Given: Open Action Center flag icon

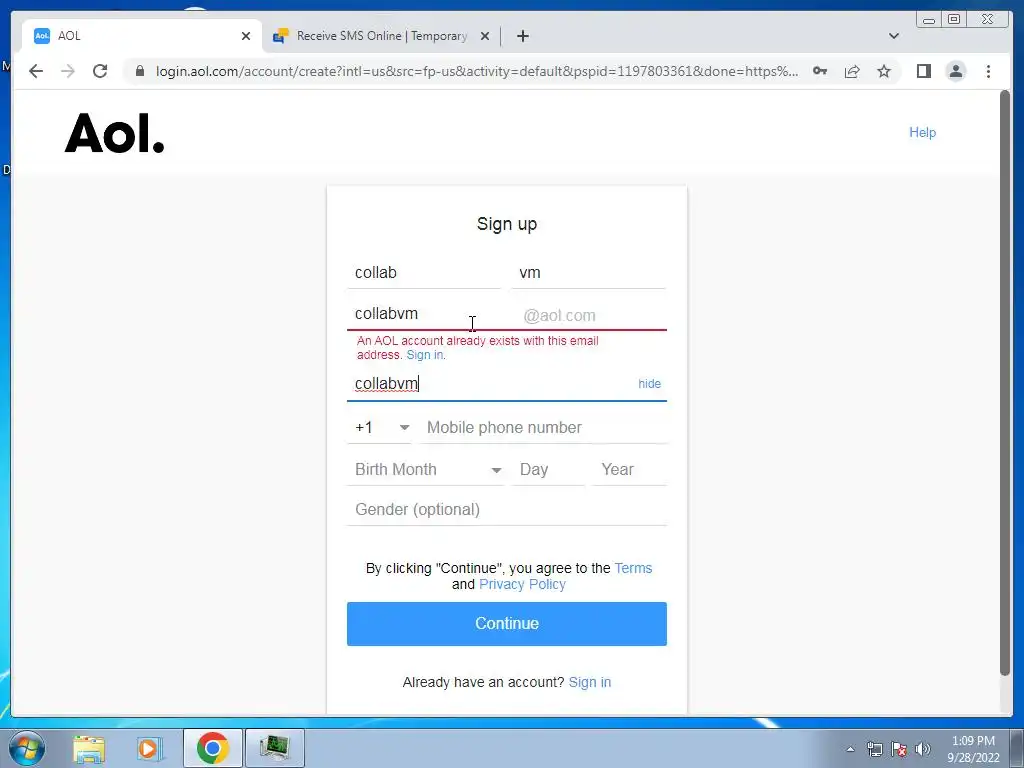Looking at the screenshot, I should (899, 750).
